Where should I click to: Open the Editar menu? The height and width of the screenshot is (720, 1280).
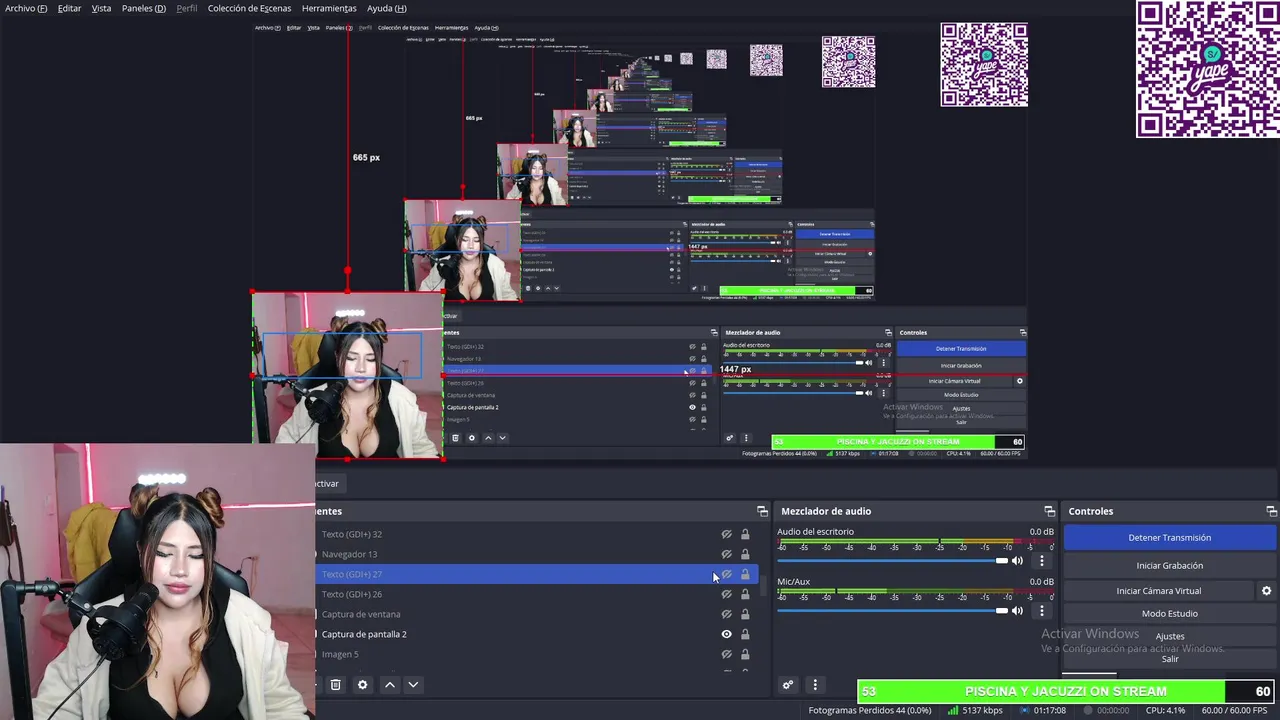coord(69,8)
